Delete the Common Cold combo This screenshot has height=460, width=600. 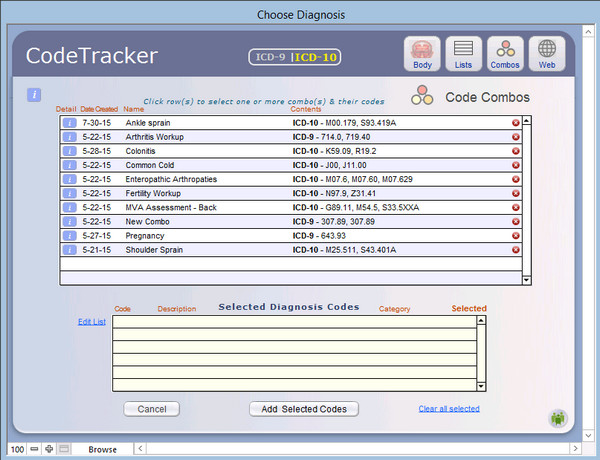coord(516,165)
